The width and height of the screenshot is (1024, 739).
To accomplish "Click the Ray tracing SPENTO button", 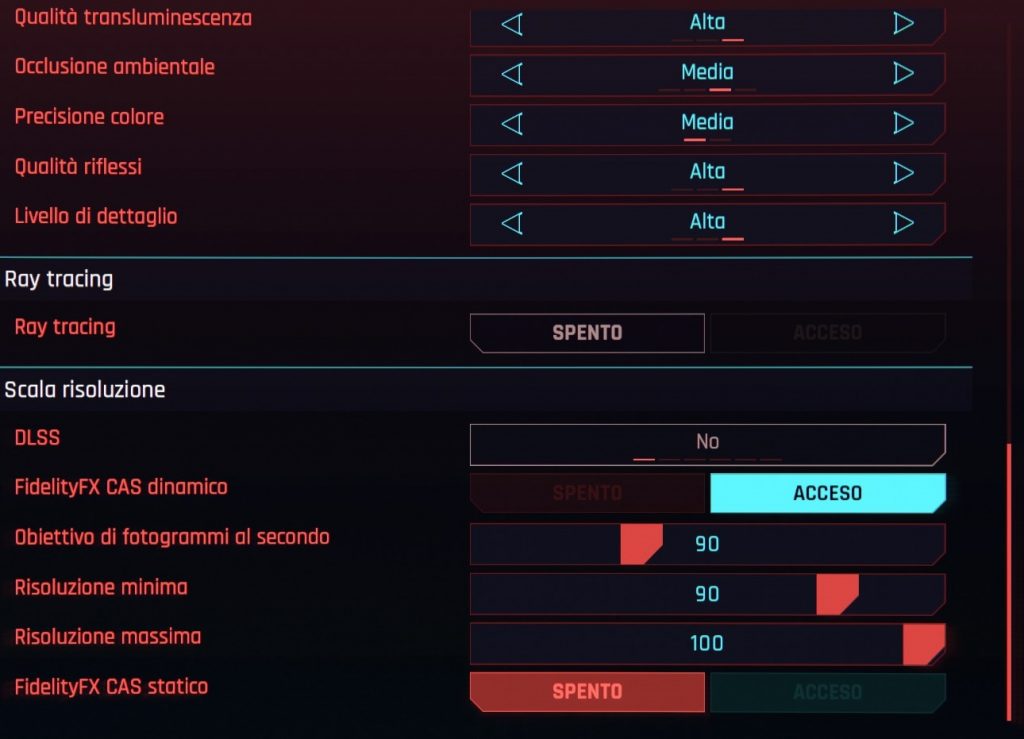I will pos(587,333).
